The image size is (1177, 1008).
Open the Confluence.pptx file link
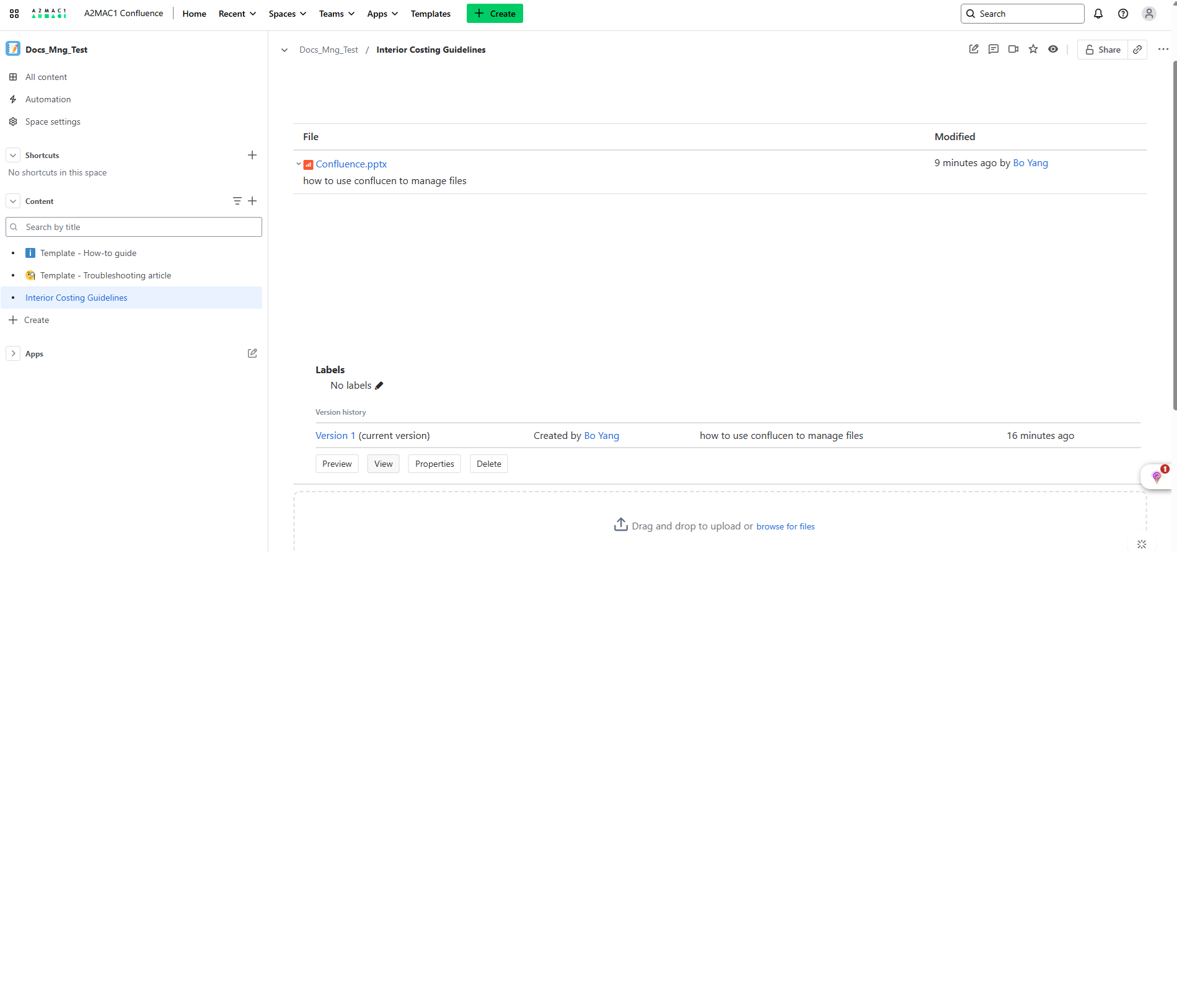pyautogui.click(x=351, y=164)
